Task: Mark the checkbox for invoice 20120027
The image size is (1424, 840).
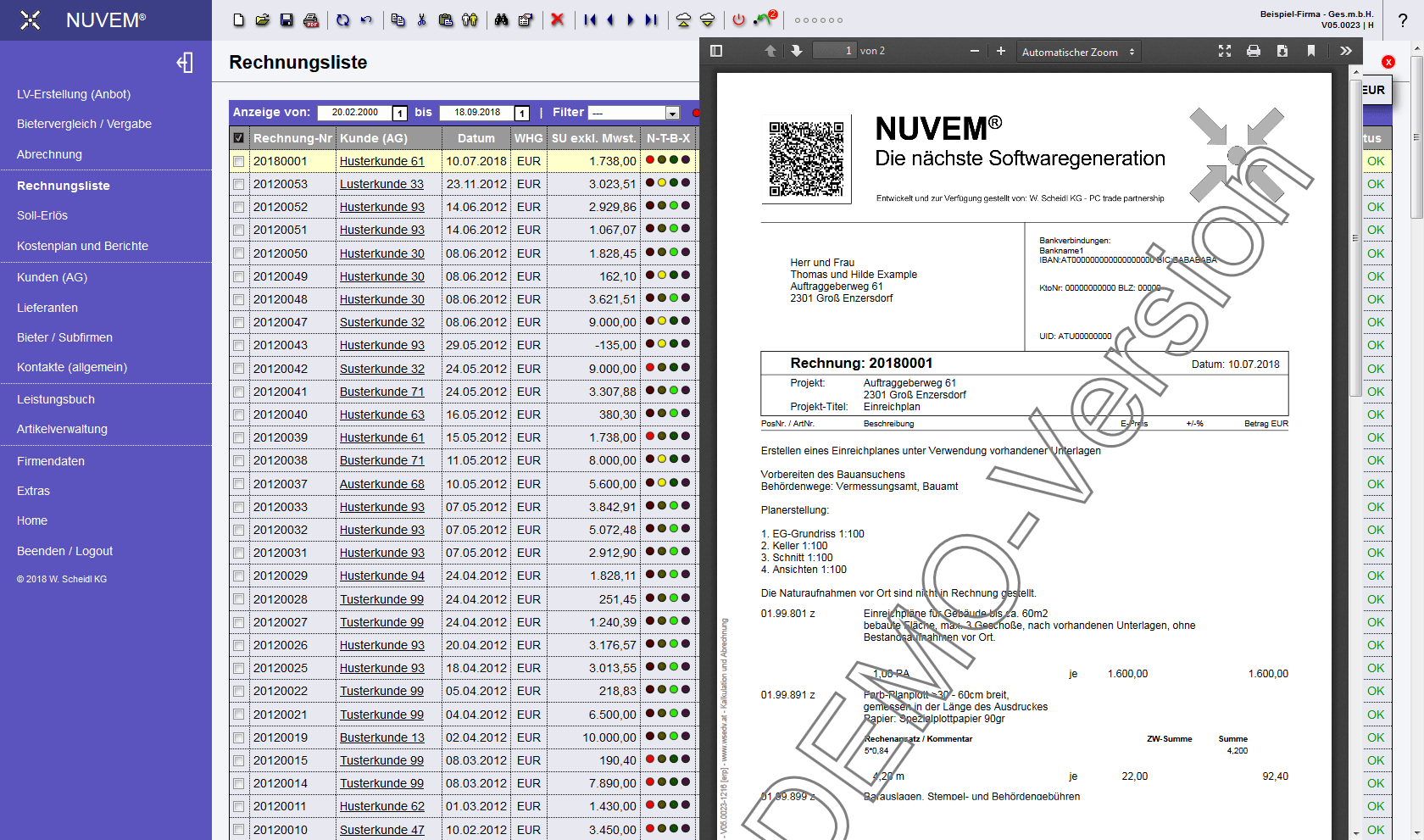Action: click(239, 622)
